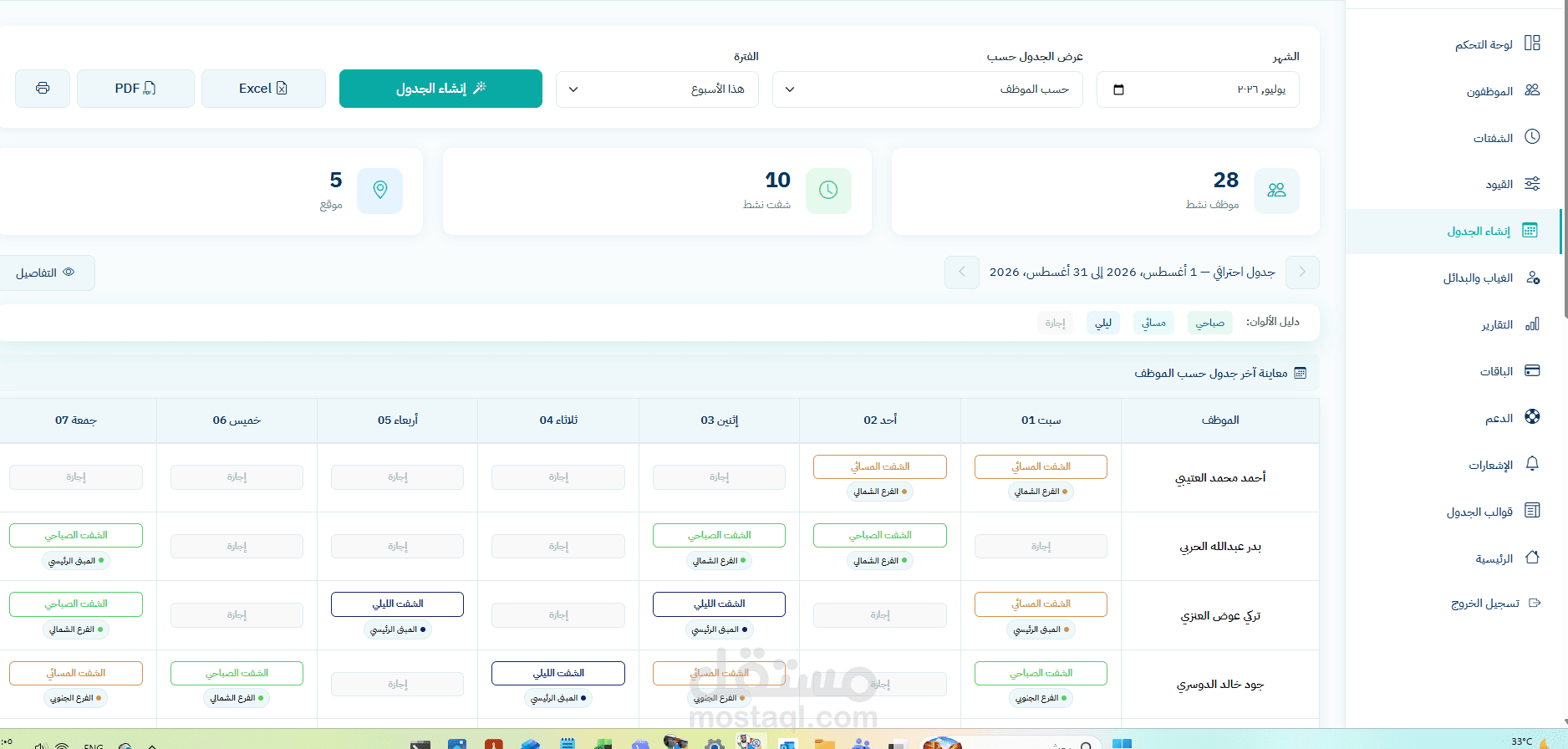Open the الفترة period dropdown
Screen dimensions: 1568x749
coord(657,89)
